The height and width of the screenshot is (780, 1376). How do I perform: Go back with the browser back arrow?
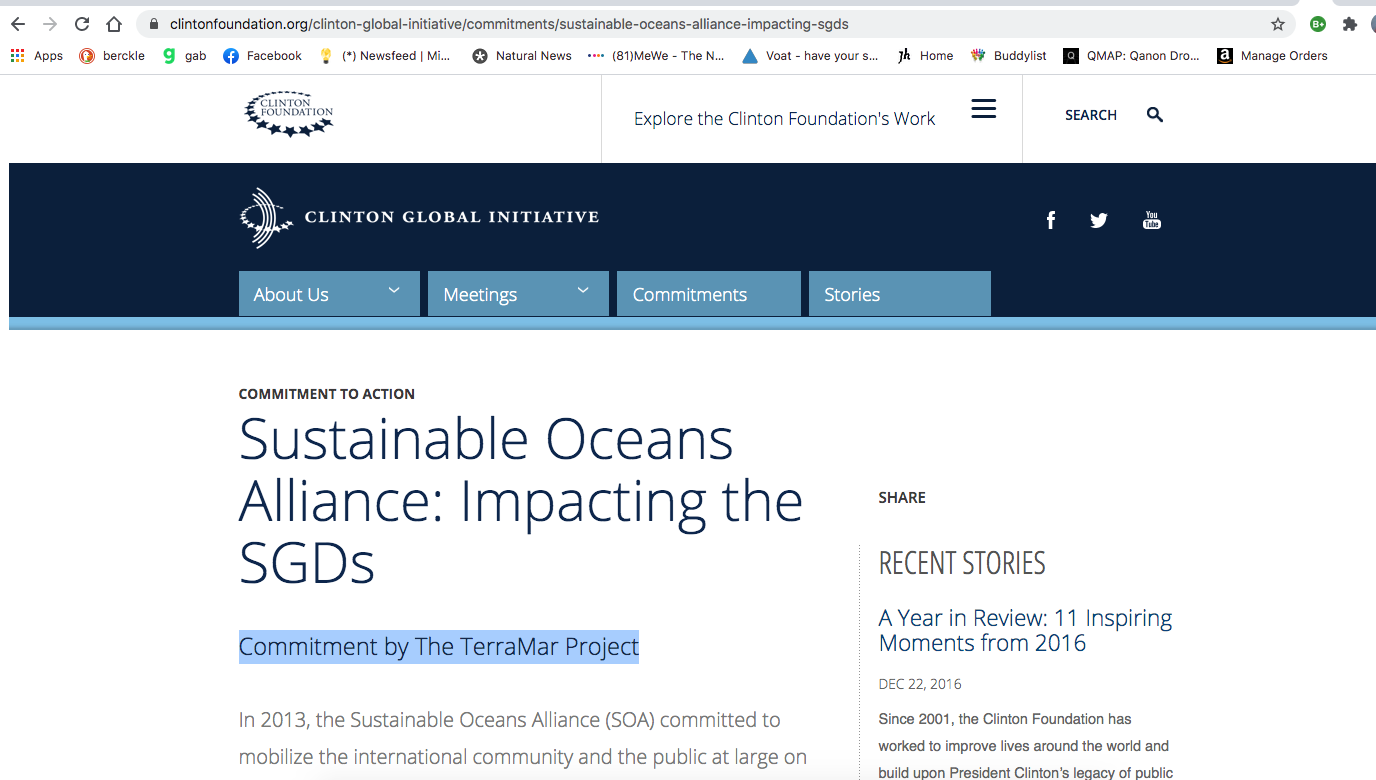[18, 24]
